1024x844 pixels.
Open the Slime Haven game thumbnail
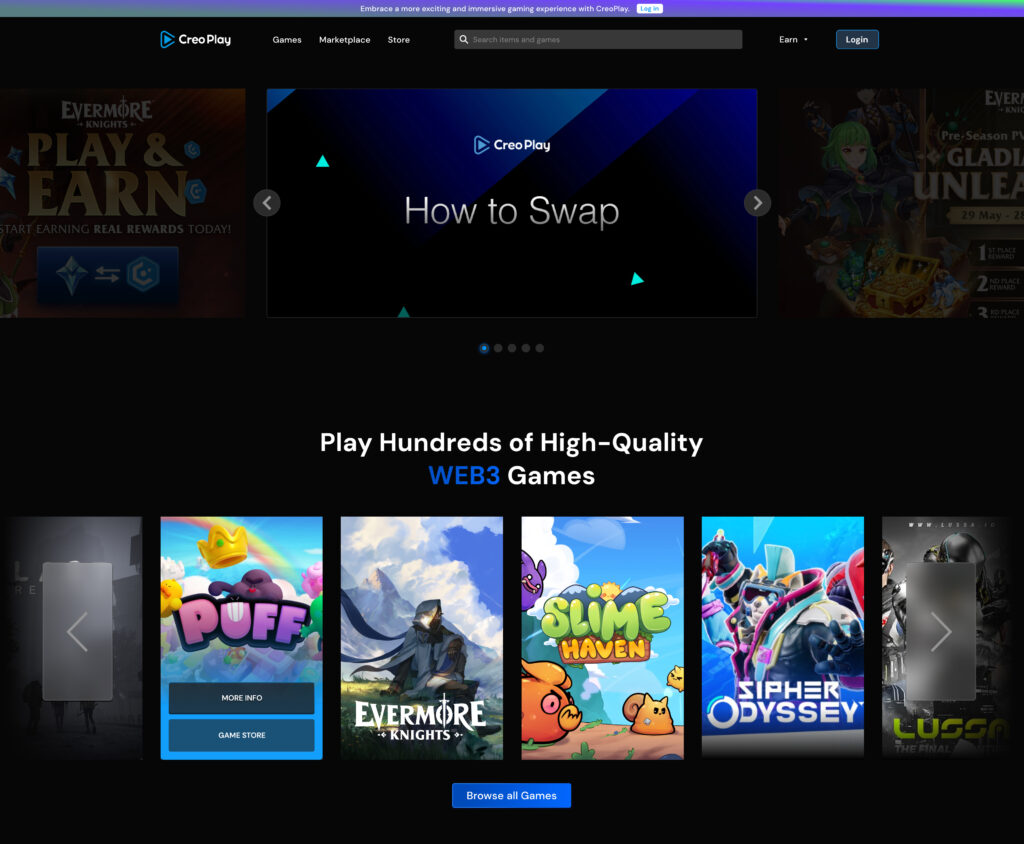pos(602,638)
